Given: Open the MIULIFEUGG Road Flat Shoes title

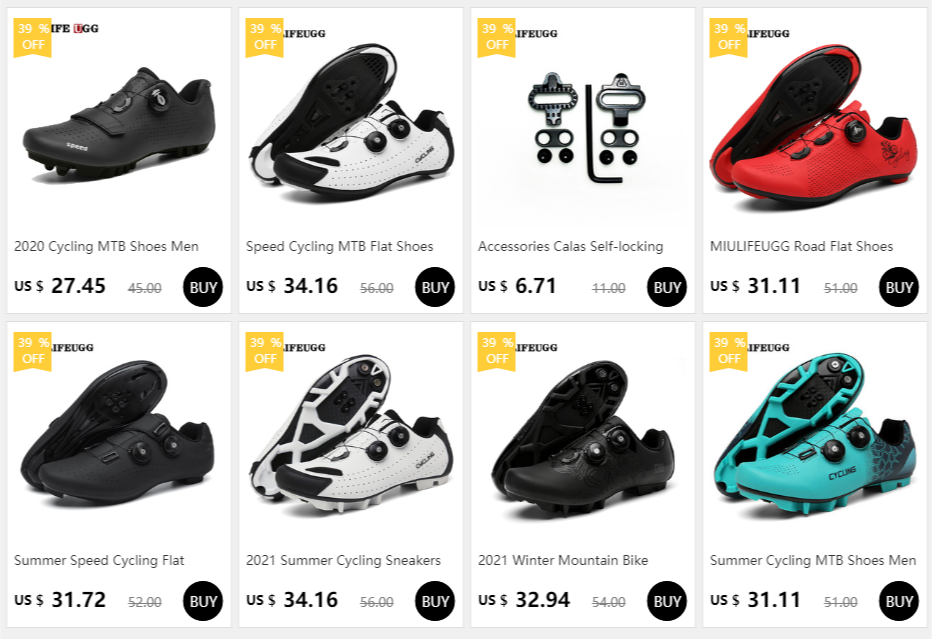Looking at the screenshot, I should [x=801, y=246].
